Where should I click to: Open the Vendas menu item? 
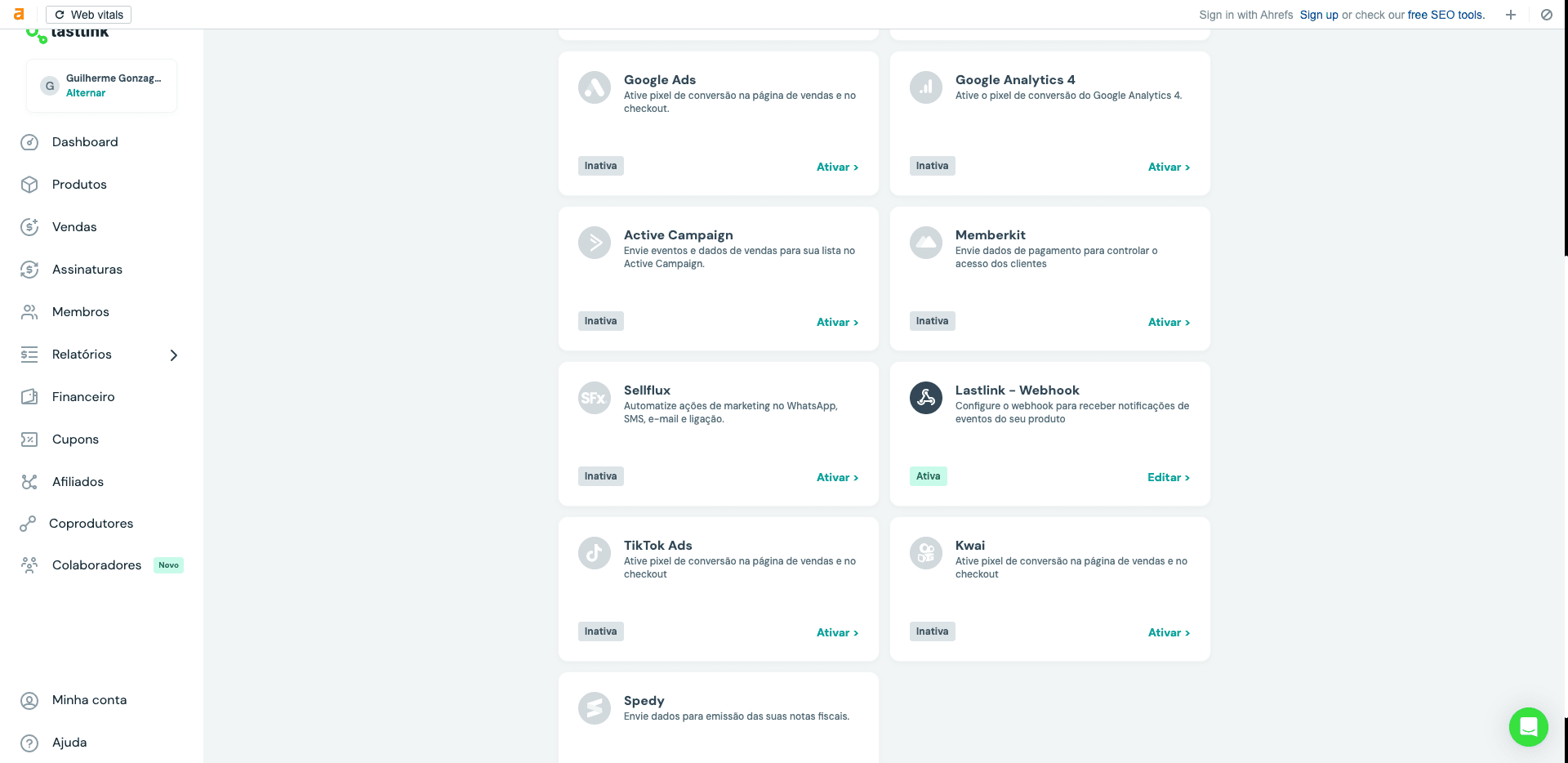click(74, 227)
